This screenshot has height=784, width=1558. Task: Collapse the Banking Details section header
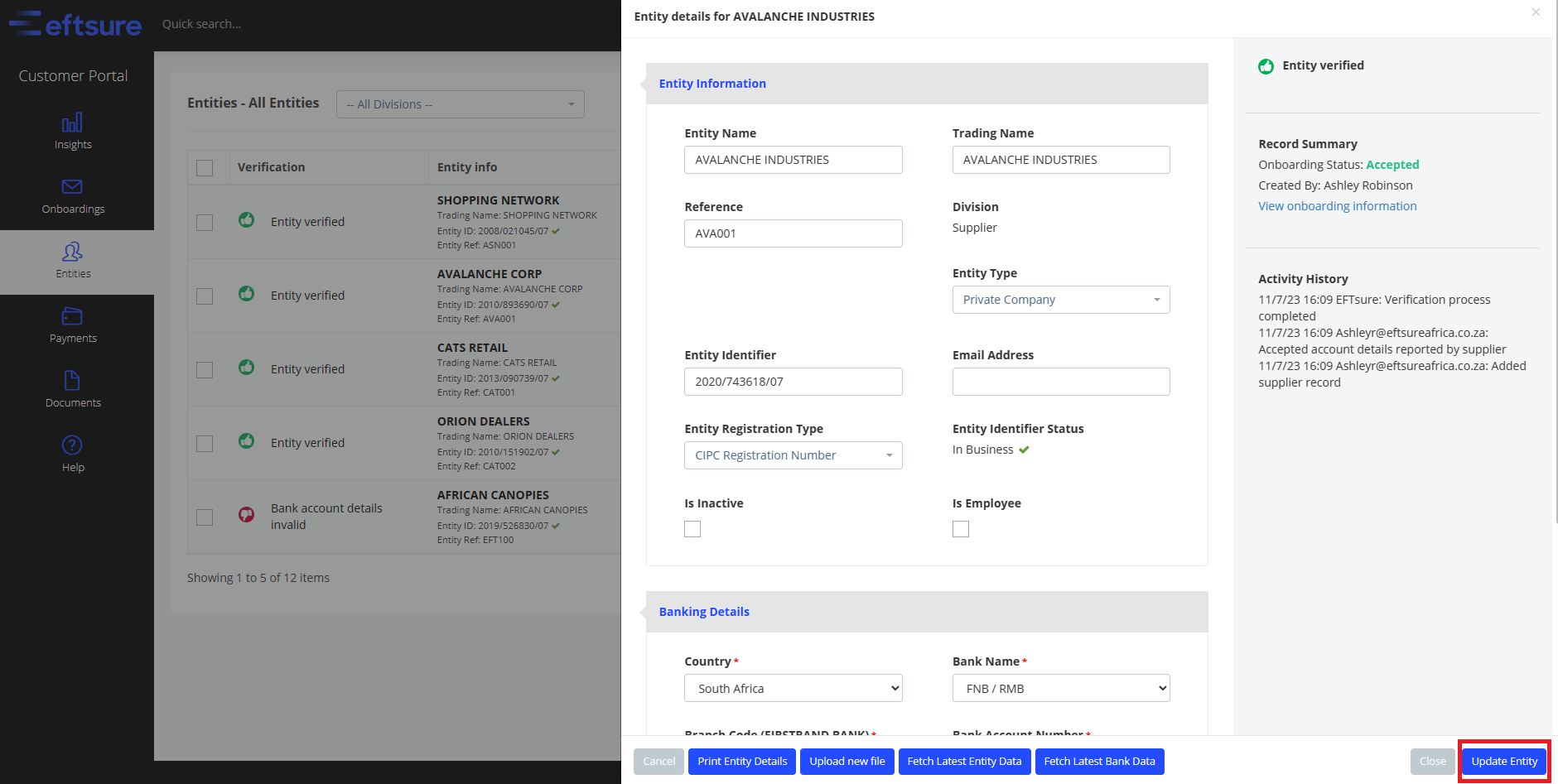click(x=927, y=612)
